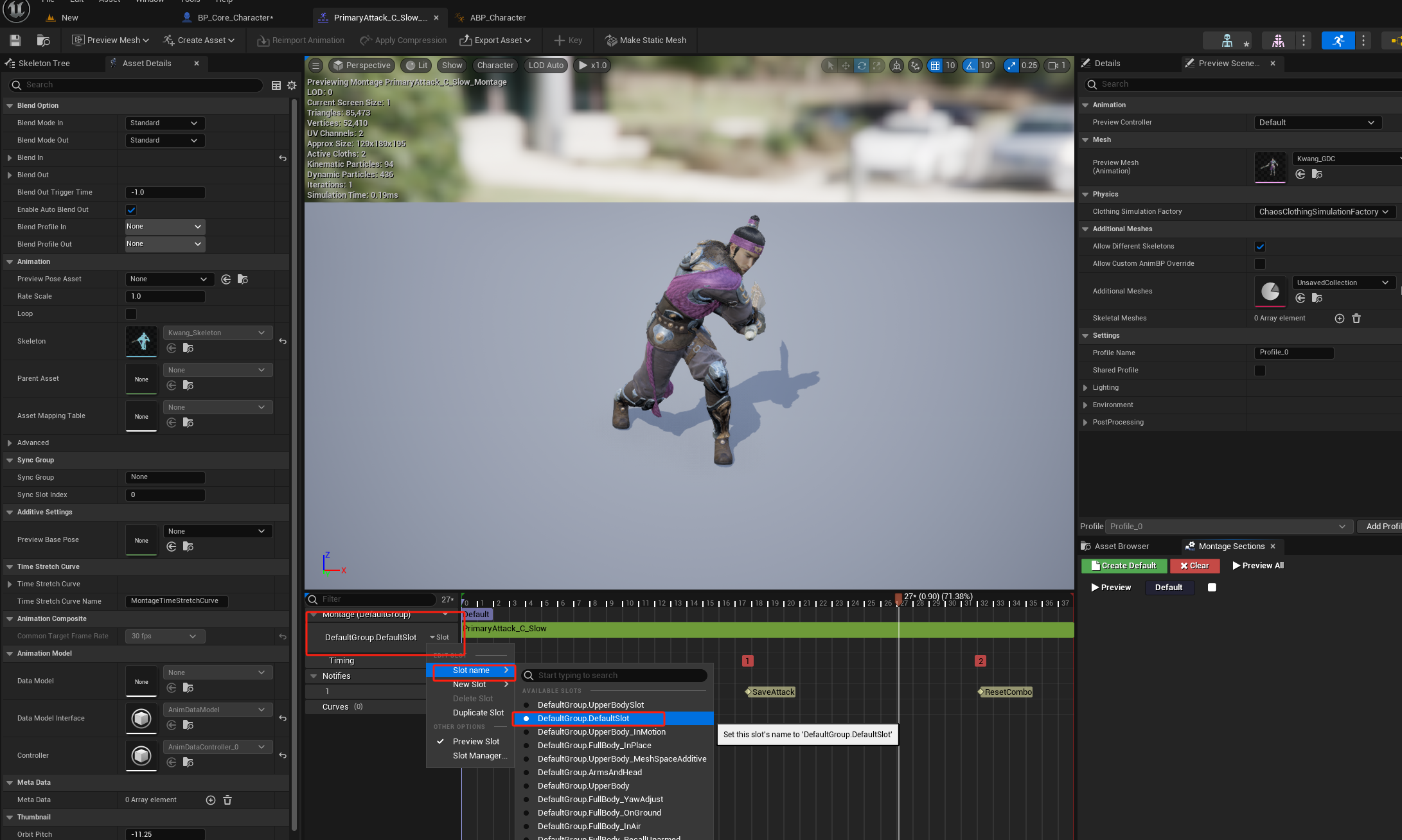1402x840 pixels.
Task: Uncheck Enable Auto Blend Out
Action: (131, 210)
